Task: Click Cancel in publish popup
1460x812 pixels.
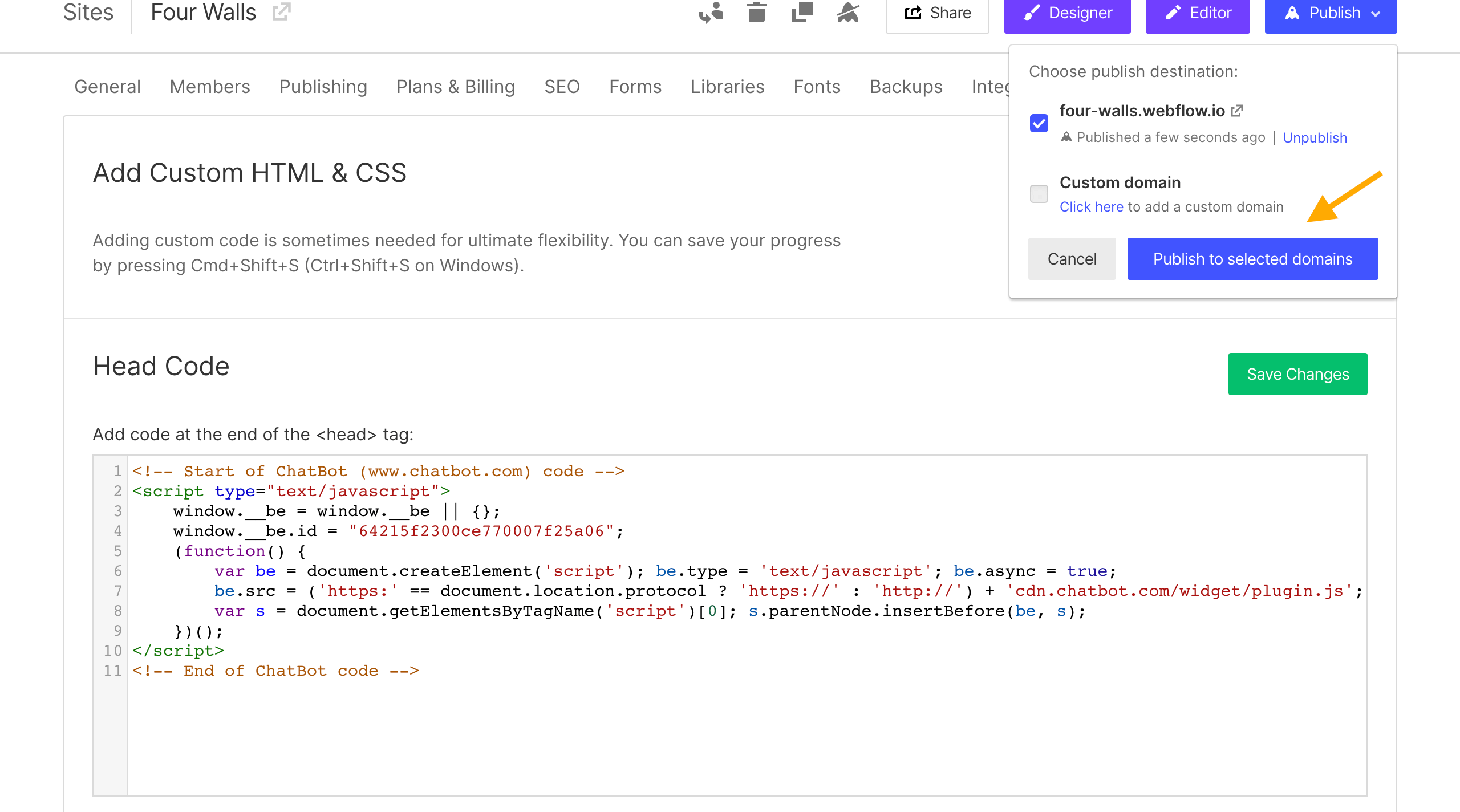Action: [x=1072, y=259]
